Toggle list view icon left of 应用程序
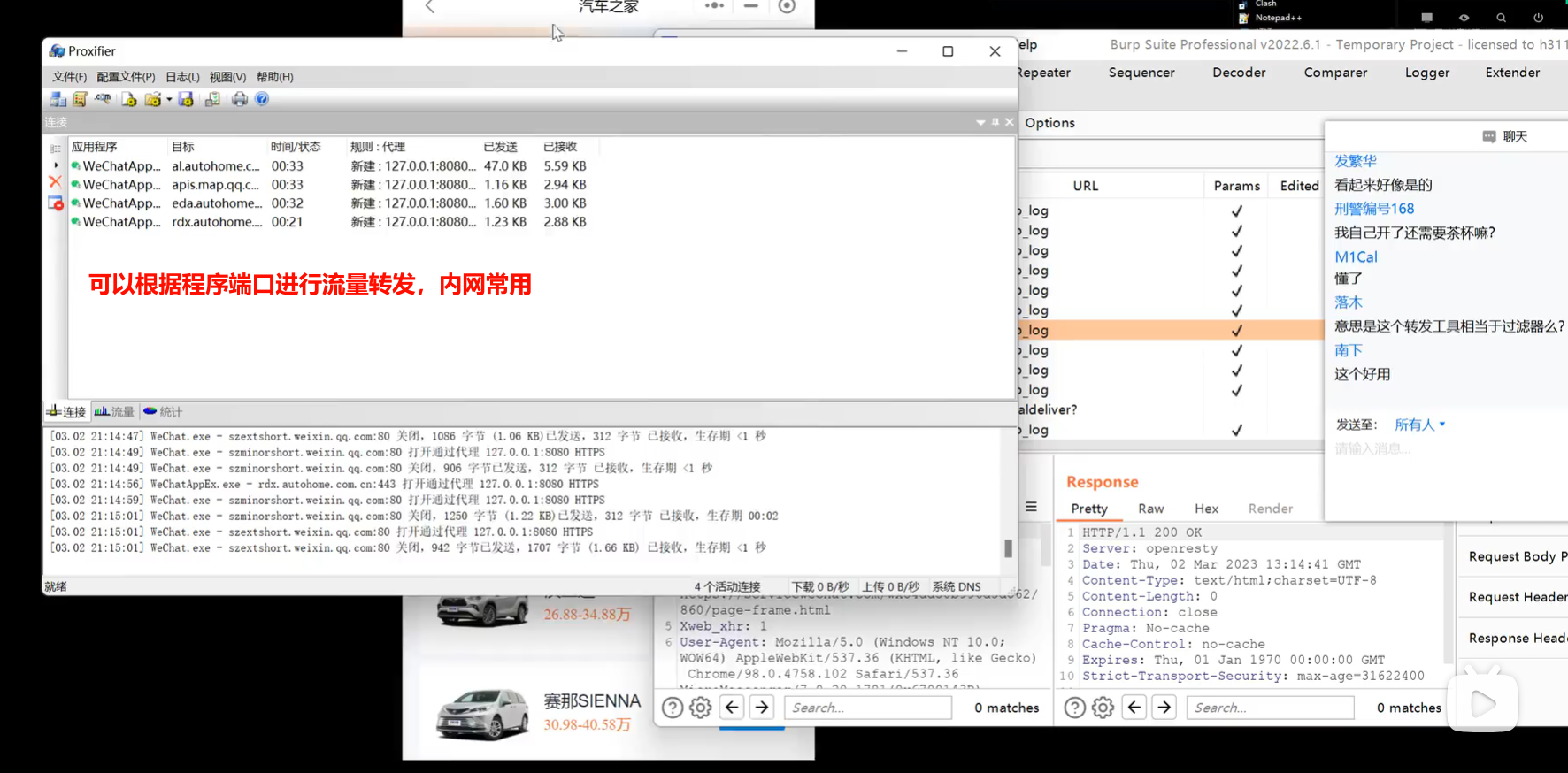1568x773 pixels. tap(56, 148)
